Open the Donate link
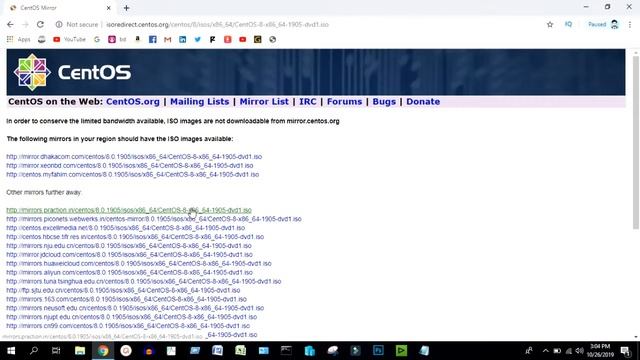The height and width of the screenshot is (360, 640). [423, 102]
